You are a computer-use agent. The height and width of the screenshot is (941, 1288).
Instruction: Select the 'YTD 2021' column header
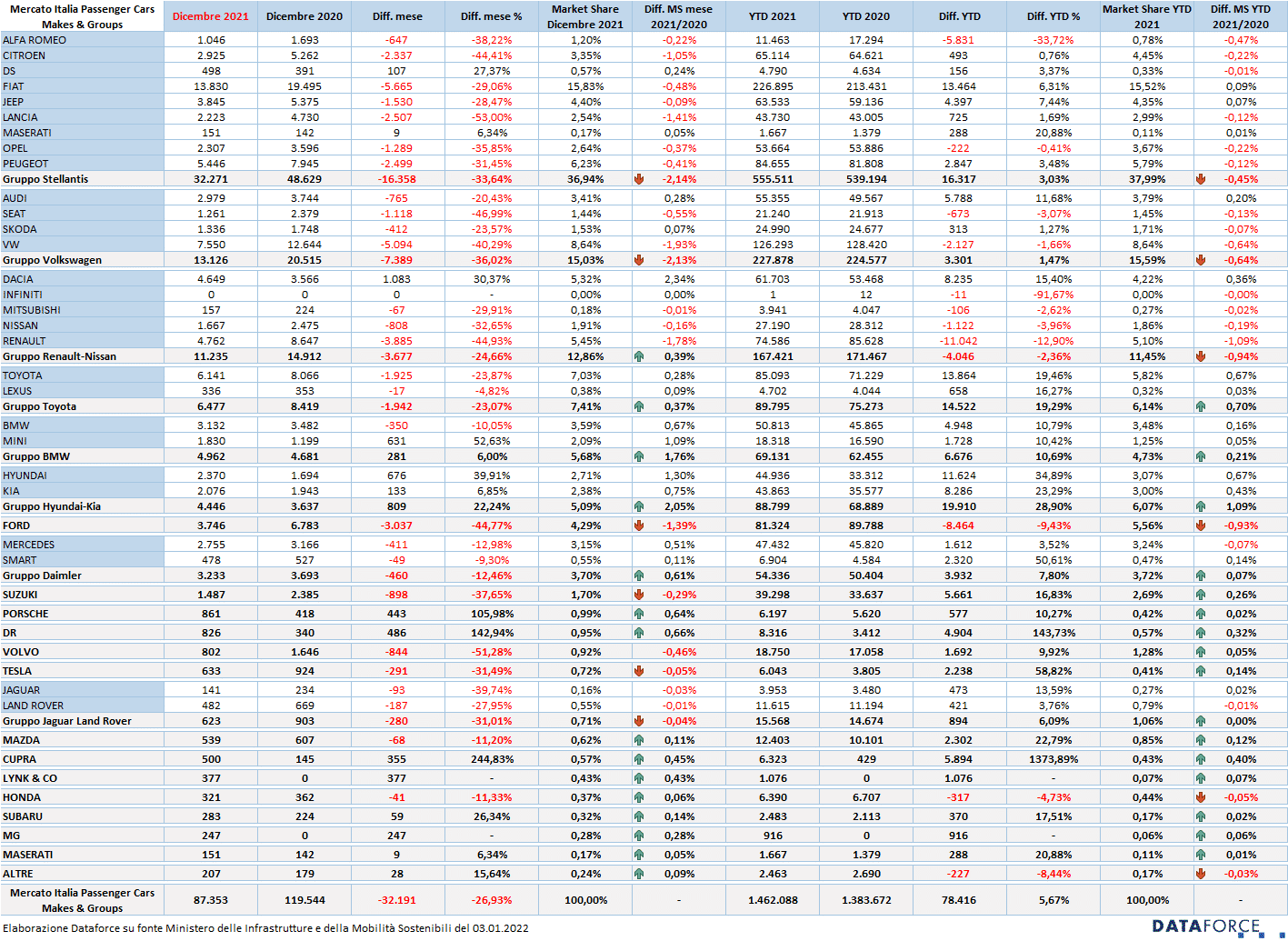click(x=773, y=16)
